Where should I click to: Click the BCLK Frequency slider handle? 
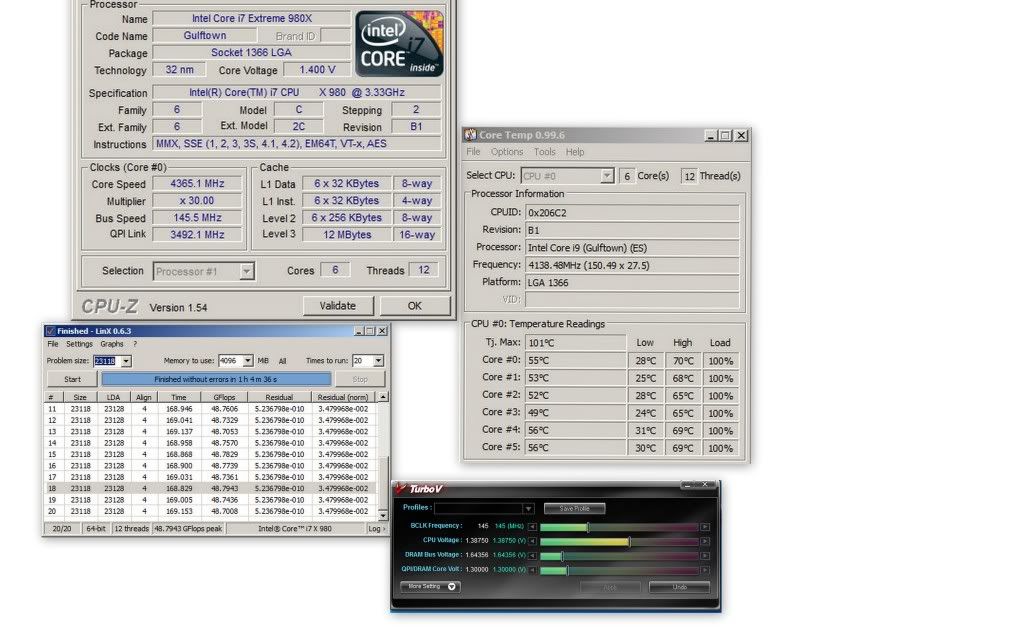[x=588, y=527]
